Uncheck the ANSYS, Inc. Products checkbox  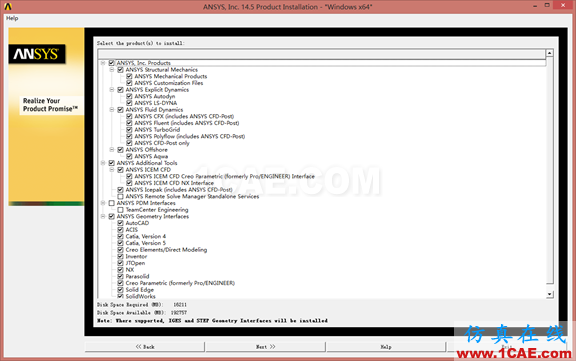coord(112,63)
